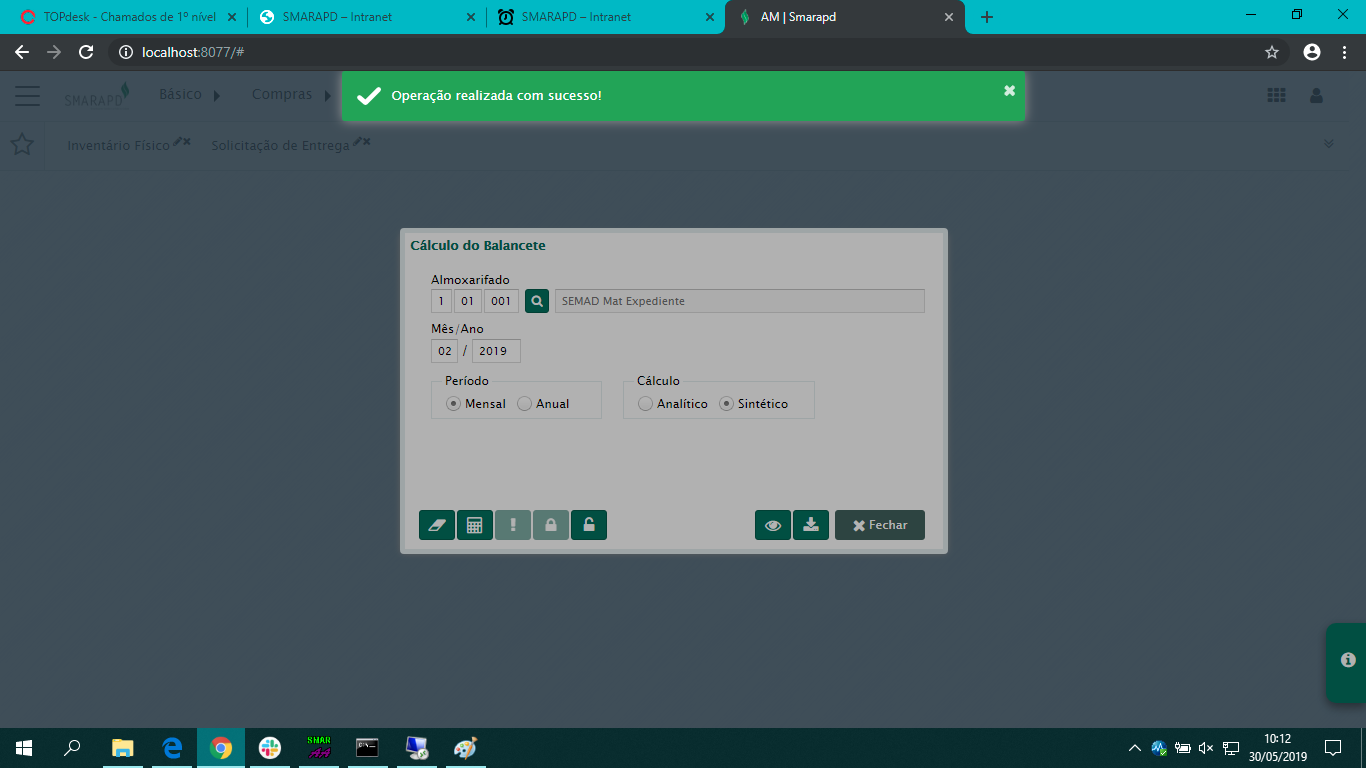
Task: Remove the Solicitação de Entrega shortcut
Action: (x=367, y=142)
